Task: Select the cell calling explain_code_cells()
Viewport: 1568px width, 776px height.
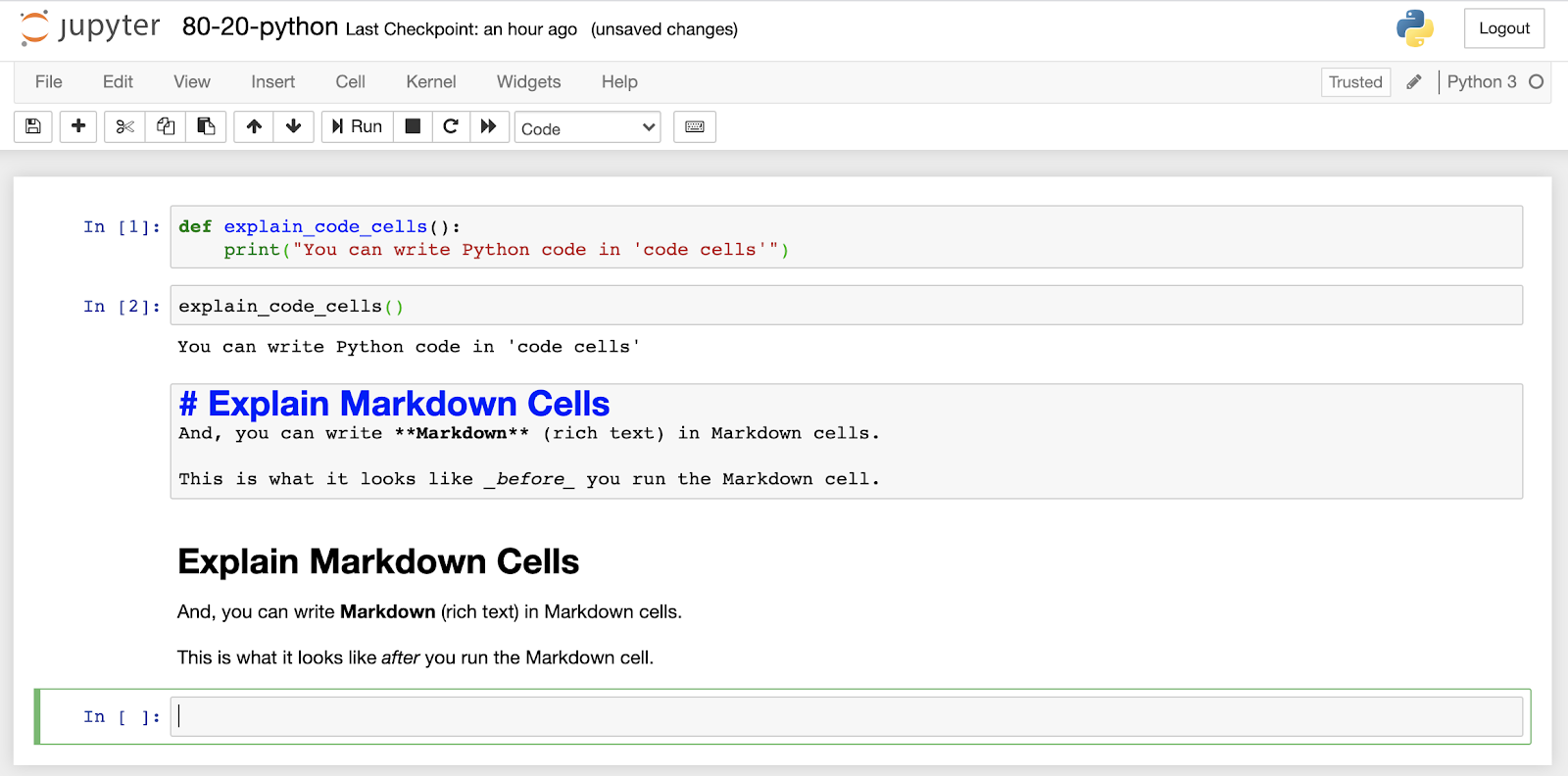Action: pos(847,306)
